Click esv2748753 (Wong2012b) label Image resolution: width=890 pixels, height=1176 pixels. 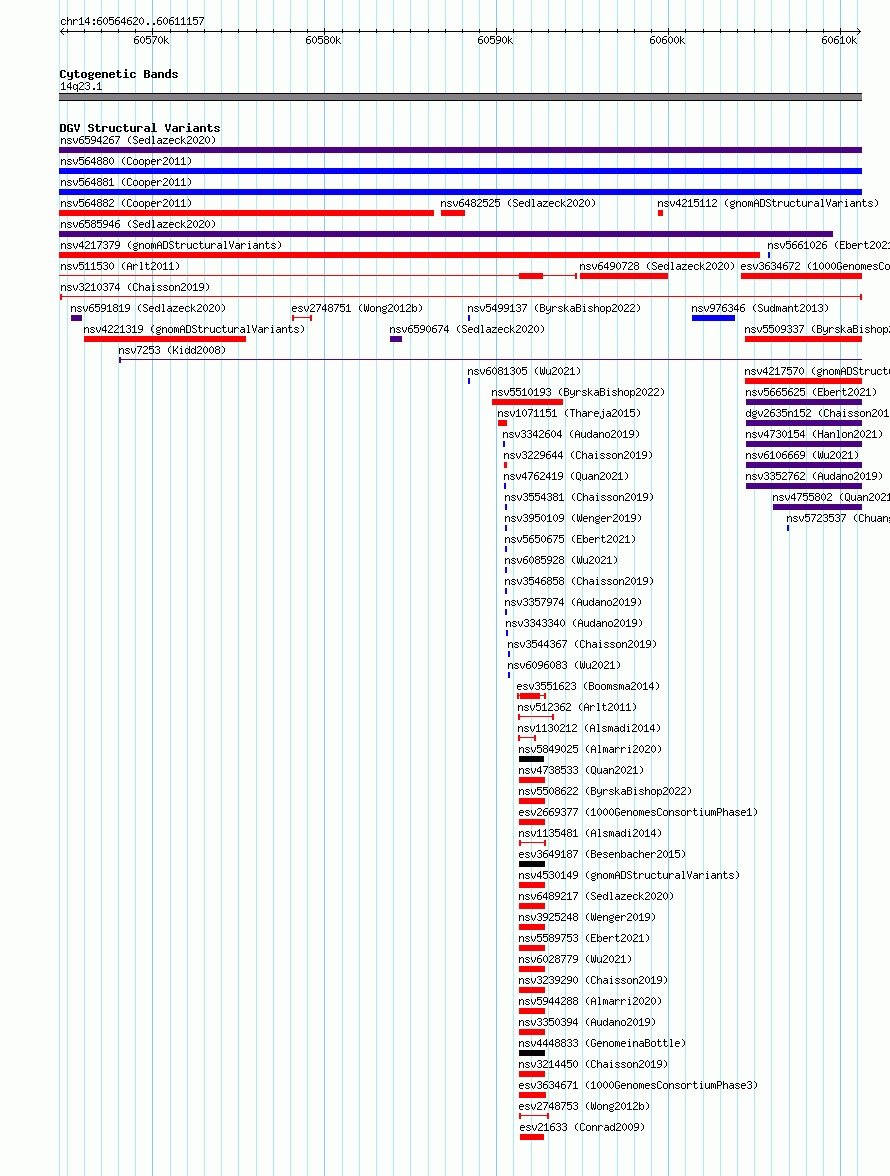(x=584, y=1106)
